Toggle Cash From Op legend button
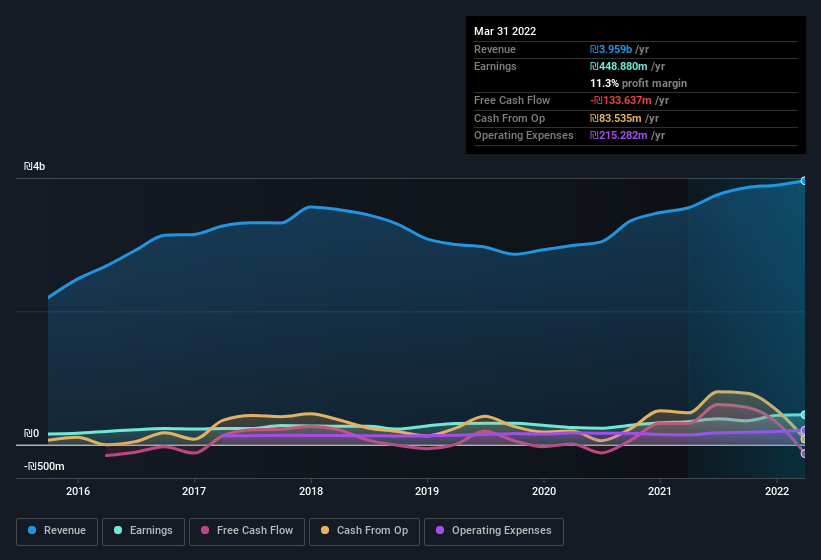The image size is (821, 560). coord(364,531)
